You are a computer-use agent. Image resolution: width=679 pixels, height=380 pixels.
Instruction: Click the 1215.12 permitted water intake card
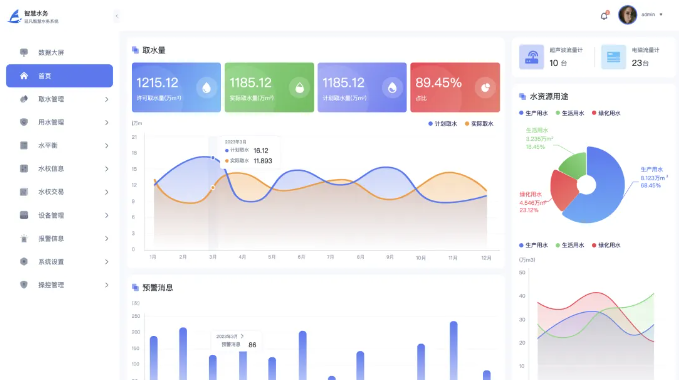click(176, 87)
